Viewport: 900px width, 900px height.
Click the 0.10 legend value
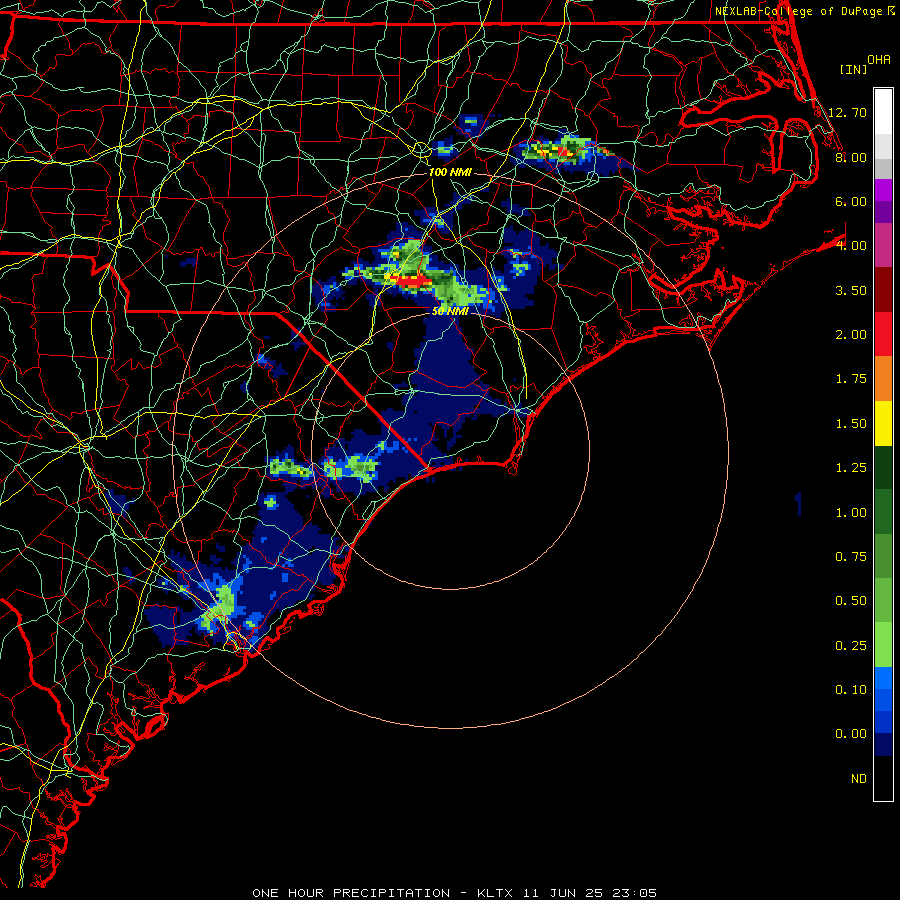coord(851,690)
